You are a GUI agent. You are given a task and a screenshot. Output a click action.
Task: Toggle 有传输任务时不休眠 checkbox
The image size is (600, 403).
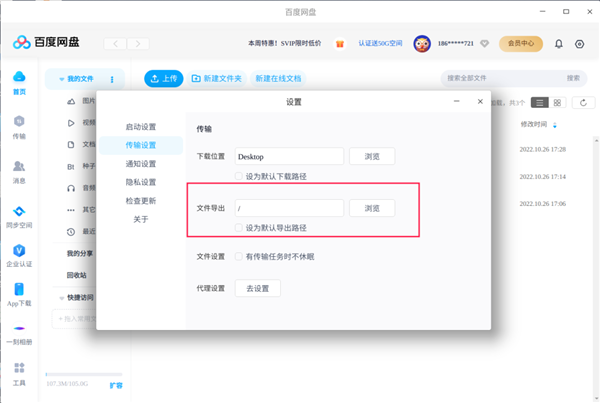[238, 257]
